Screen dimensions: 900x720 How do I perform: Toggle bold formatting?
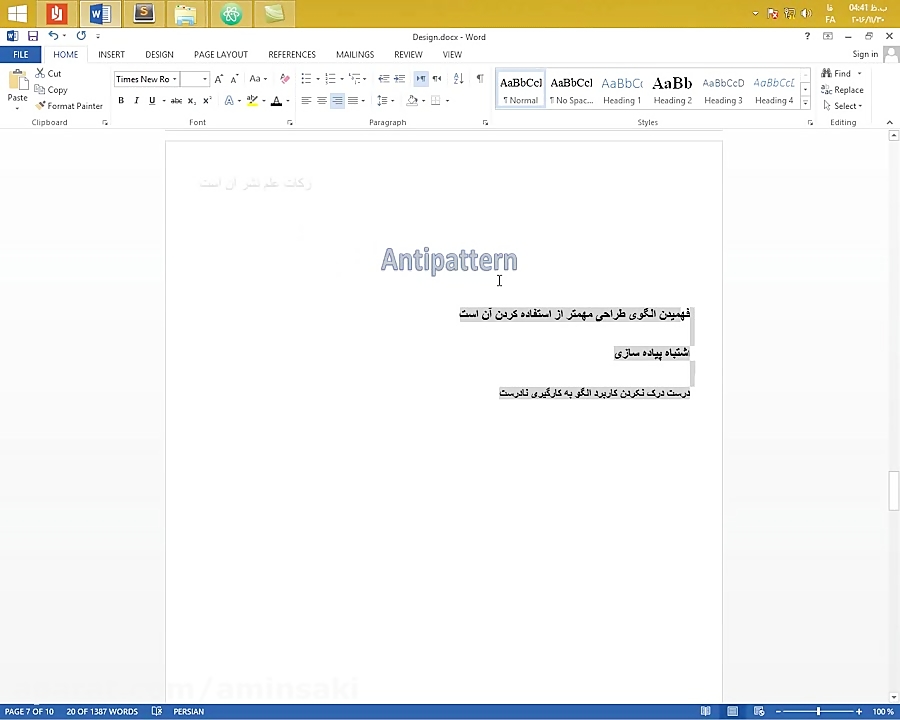pos(120,100)
